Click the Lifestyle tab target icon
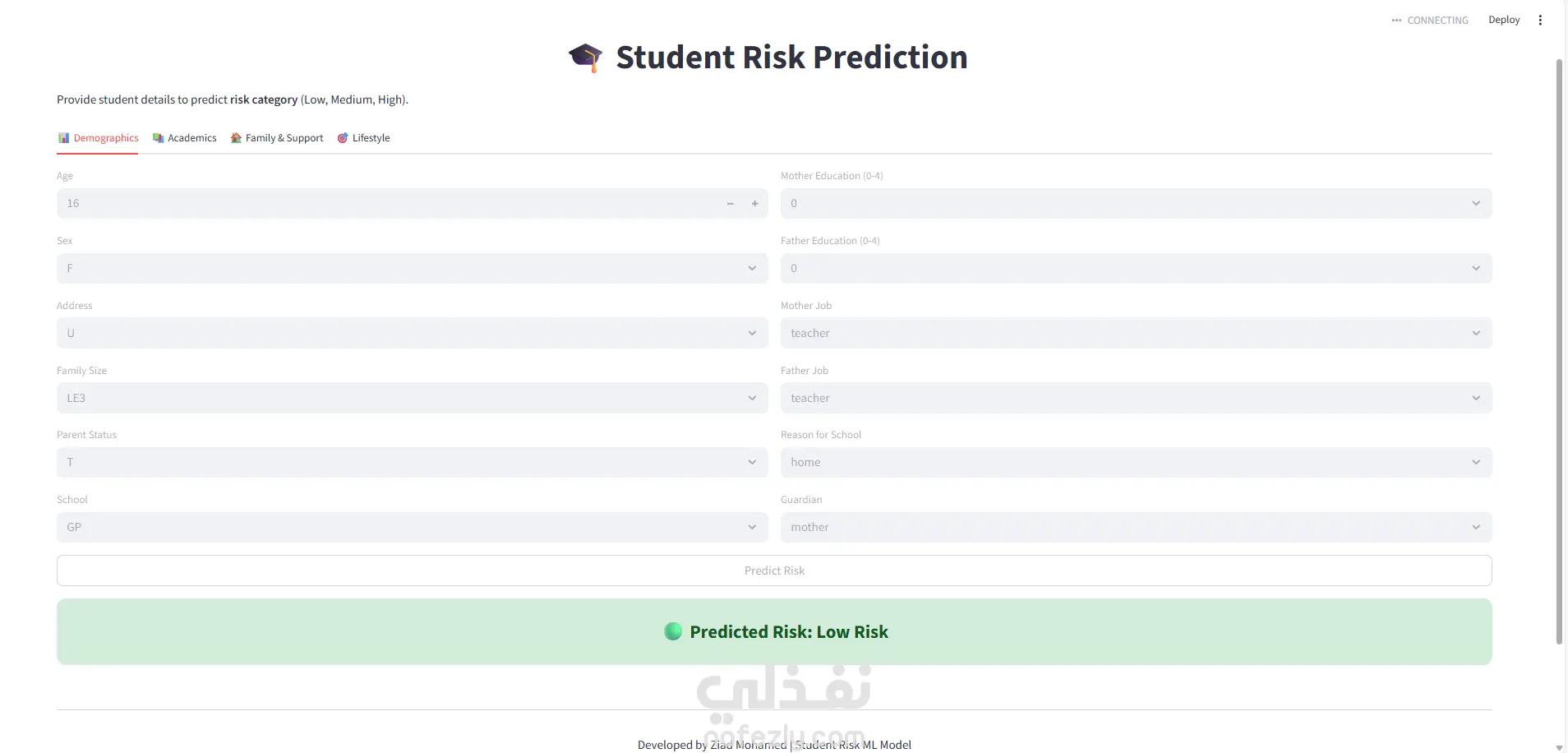1568x753 pixels. (x=343, y=138)
